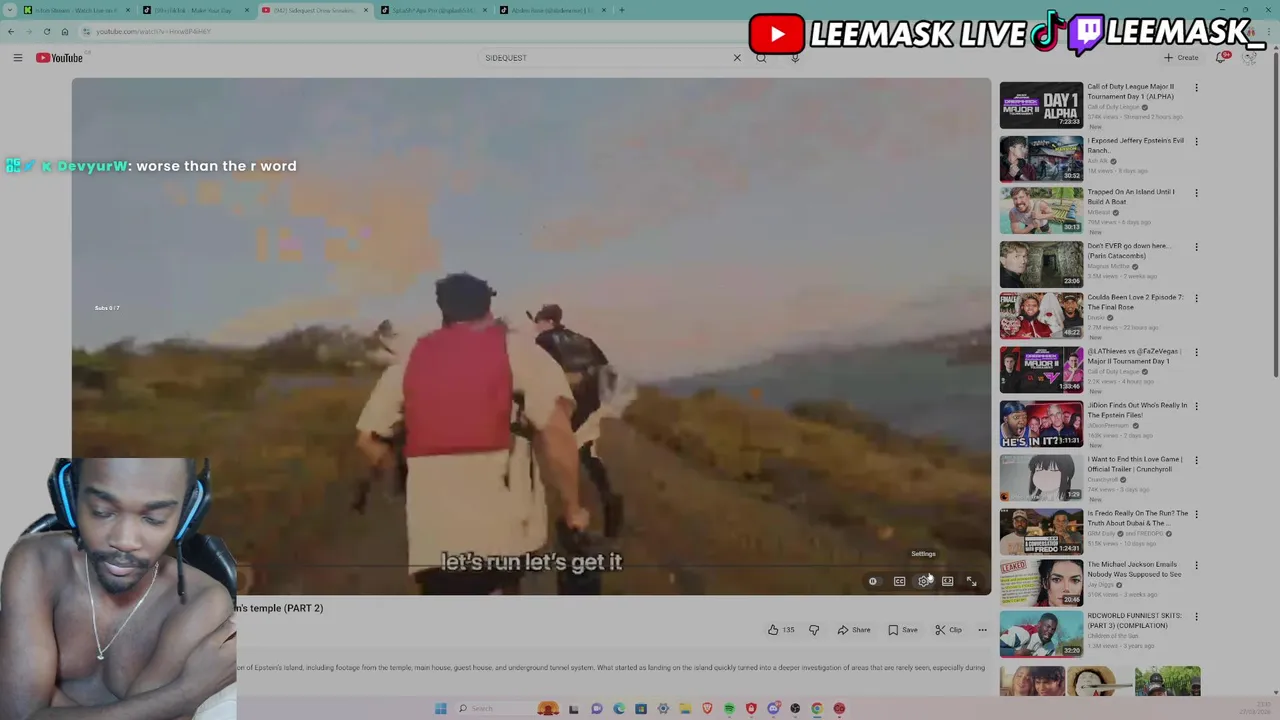This screenshot has width=1280, height=720.
Task: Switch to the fifth TikTok profile tab
Action: (553, 10)
